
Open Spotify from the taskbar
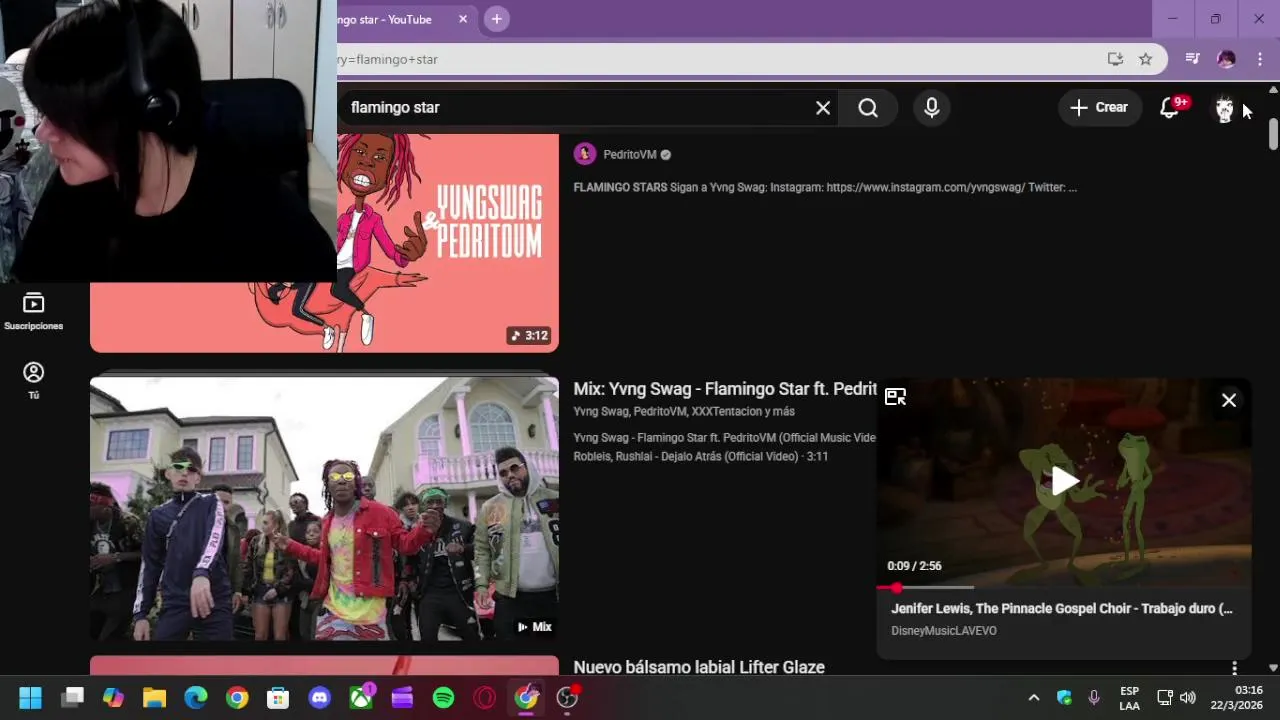pyautogui.click(x=443, y=698)
